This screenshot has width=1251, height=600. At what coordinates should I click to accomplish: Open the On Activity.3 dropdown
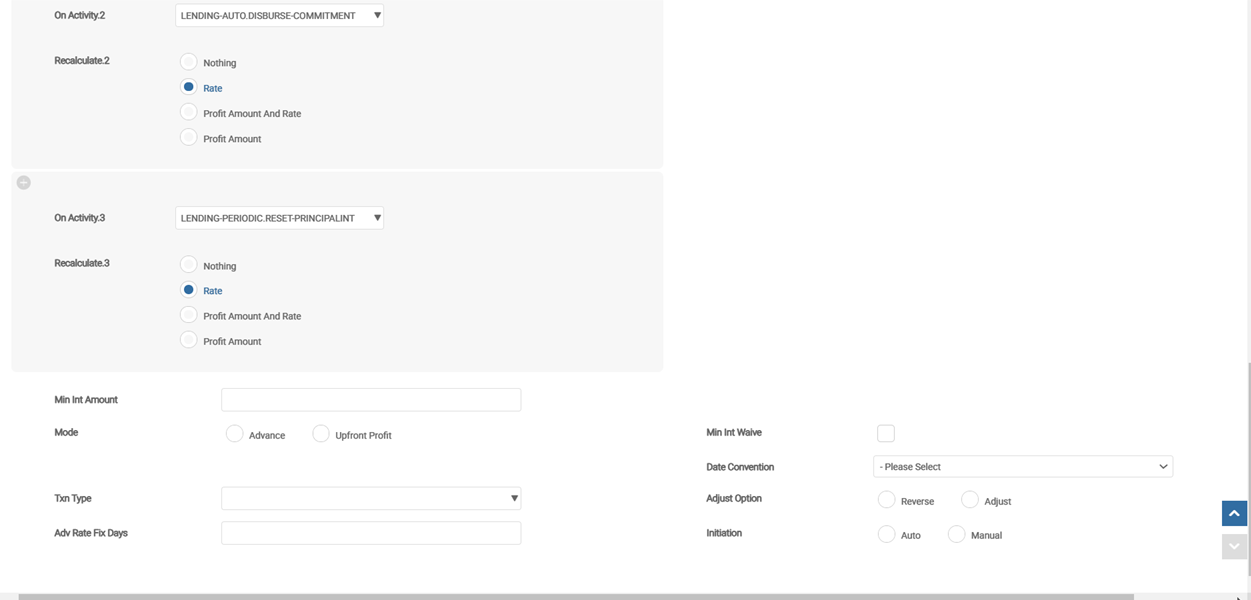[279, 218]
